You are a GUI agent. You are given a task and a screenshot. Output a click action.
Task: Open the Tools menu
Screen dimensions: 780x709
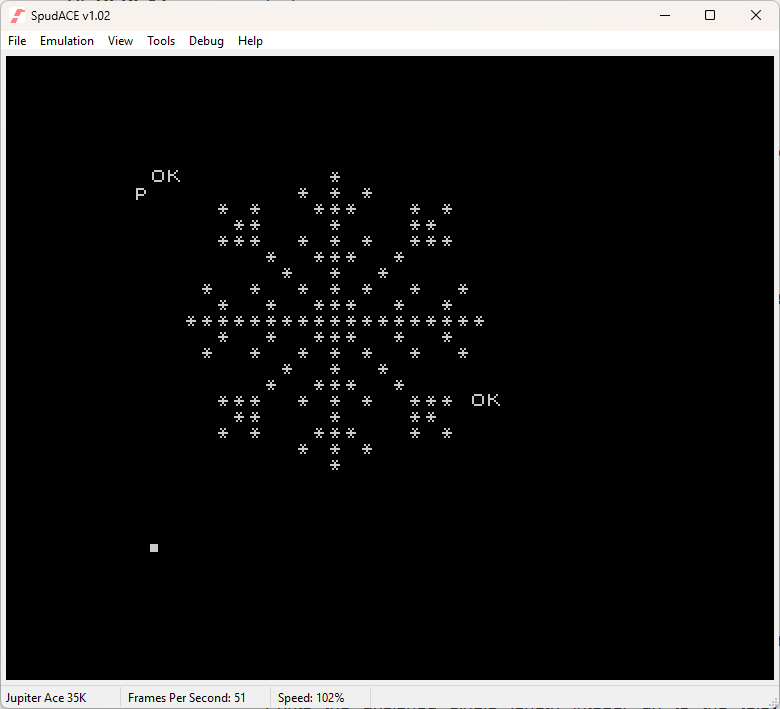(161, 41)
